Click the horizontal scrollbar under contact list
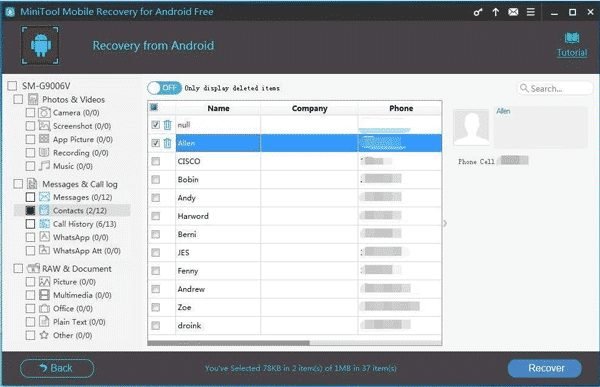 point(228,343)
